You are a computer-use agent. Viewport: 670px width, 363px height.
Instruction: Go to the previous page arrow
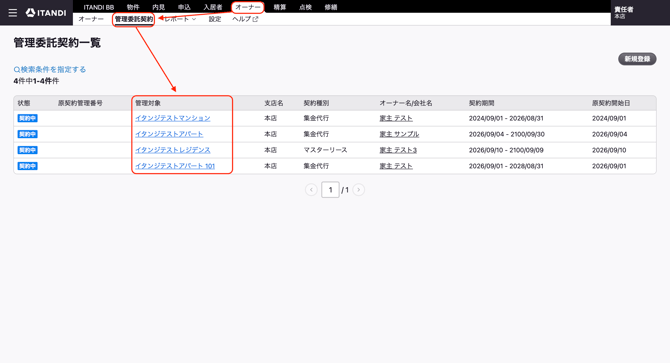tap(311, 190)
